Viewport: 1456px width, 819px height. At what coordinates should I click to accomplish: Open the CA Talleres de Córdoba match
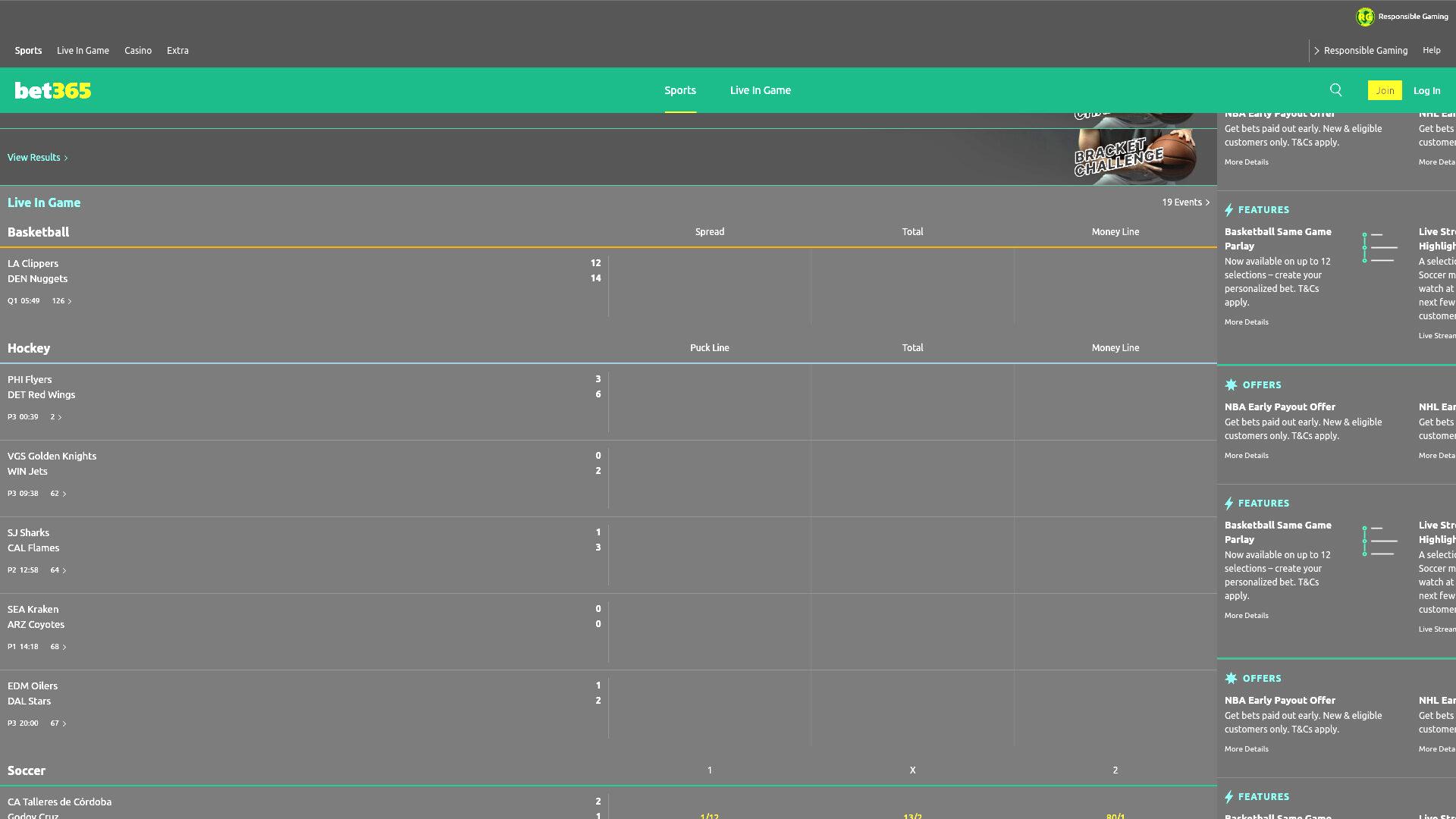[59, 802]
